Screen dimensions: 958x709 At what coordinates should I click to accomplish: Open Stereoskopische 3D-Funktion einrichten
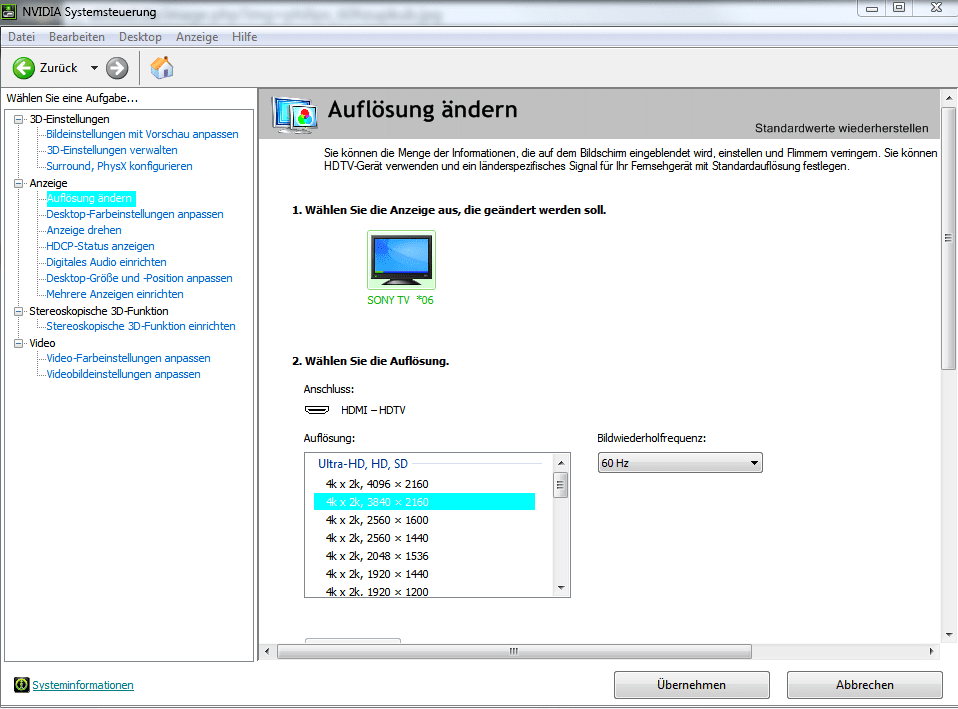pos(141,326)
